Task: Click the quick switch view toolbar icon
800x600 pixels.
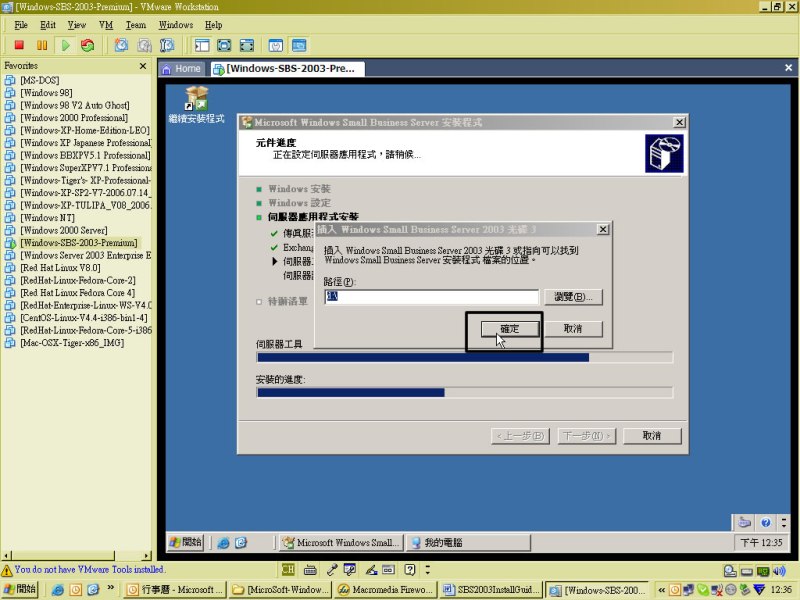Action: coord(247,45)
